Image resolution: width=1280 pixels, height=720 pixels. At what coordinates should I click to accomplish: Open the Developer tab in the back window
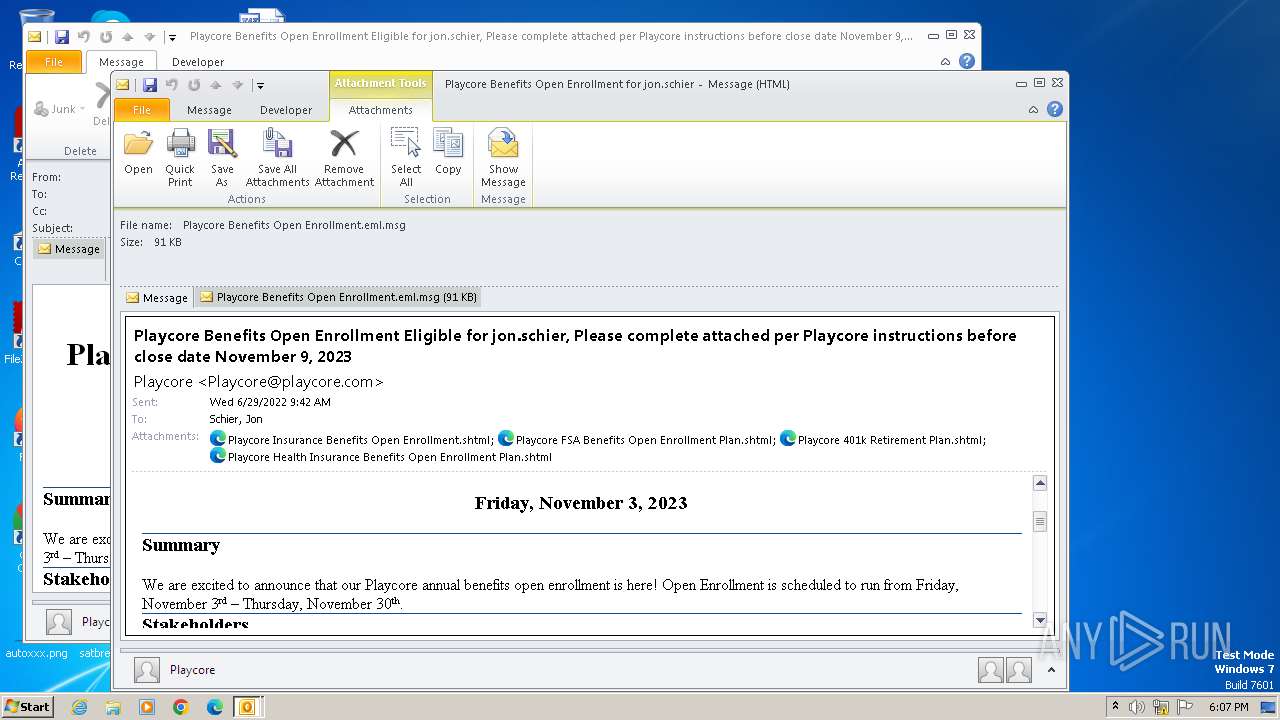[x=198, y=62]
